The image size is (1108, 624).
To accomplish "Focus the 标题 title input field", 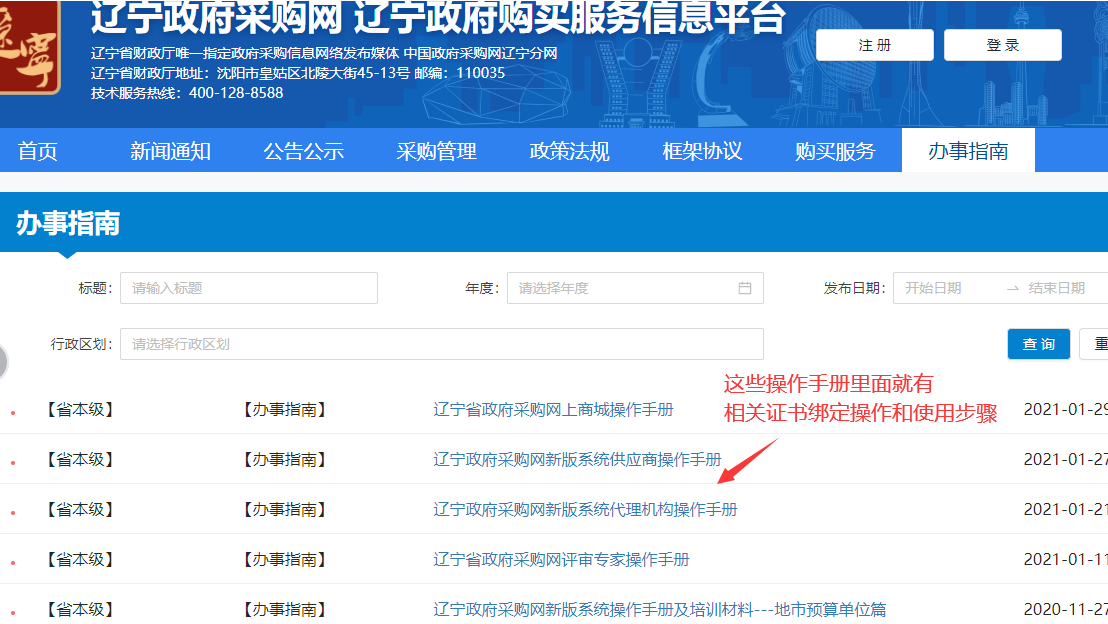I will tap(248, 288).
